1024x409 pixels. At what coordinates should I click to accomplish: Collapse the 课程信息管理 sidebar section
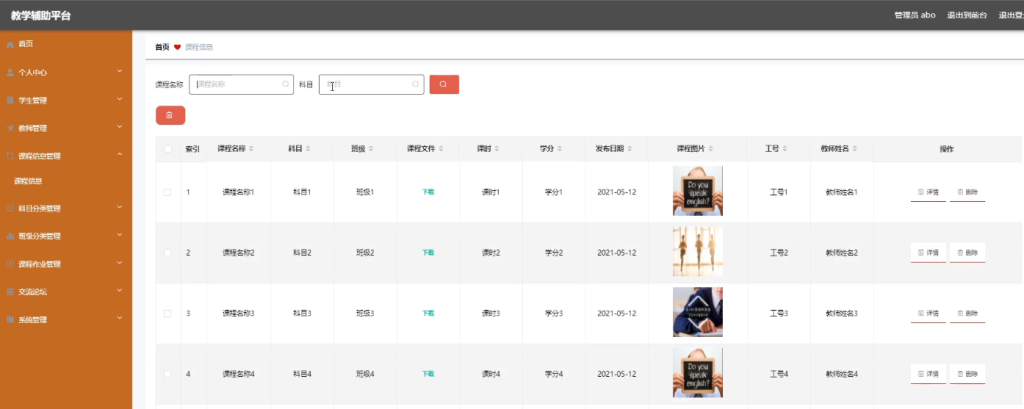[x=66, y=156]
